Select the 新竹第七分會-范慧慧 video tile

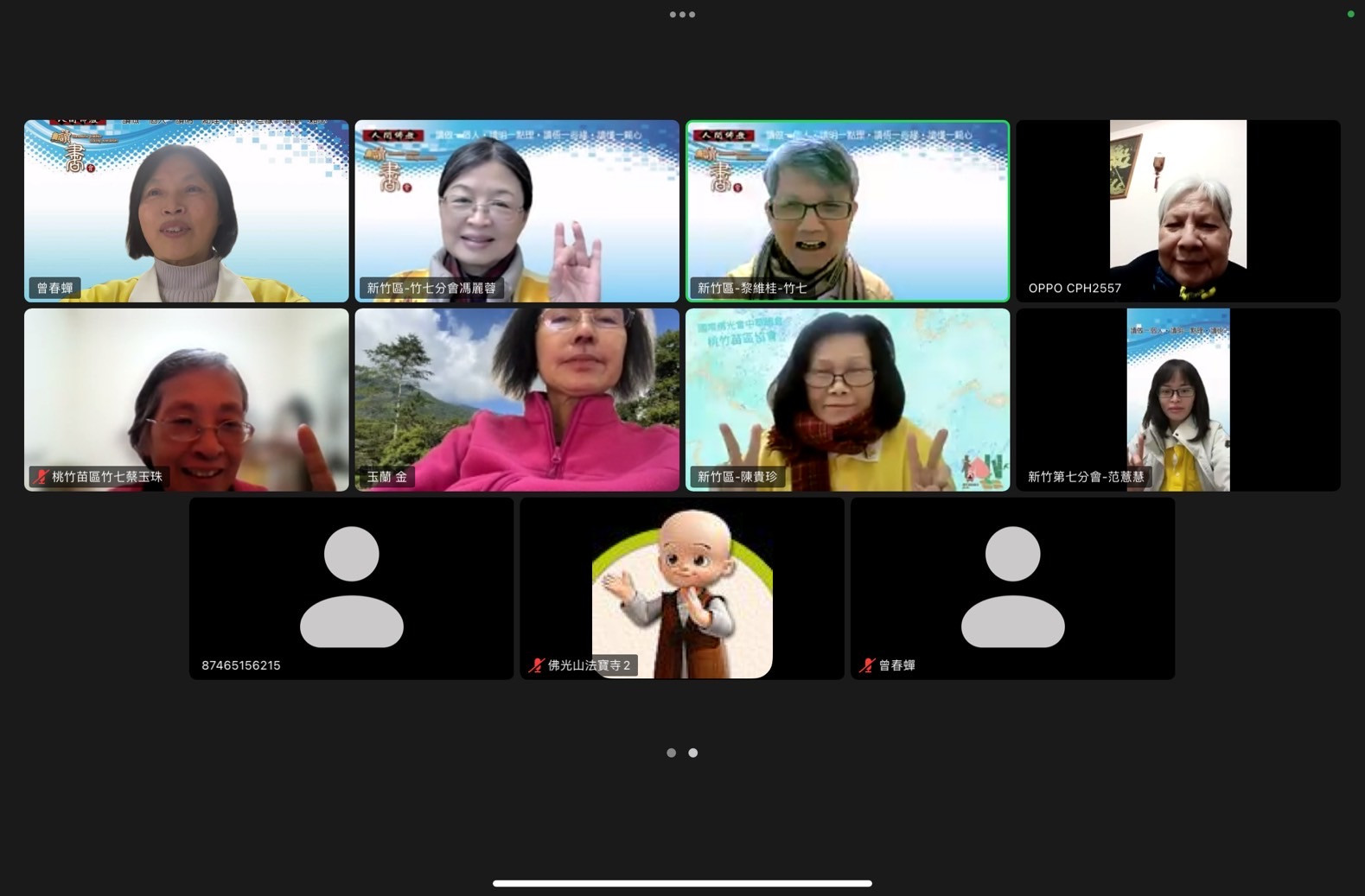[1177, 399]
